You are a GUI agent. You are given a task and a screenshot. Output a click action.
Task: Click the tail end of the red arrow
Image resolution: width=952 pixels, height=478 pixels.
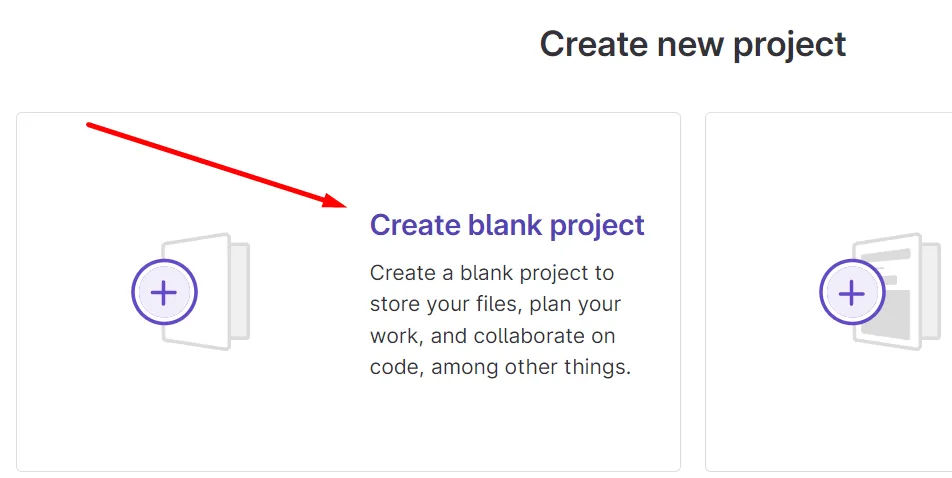coord(90,125)
